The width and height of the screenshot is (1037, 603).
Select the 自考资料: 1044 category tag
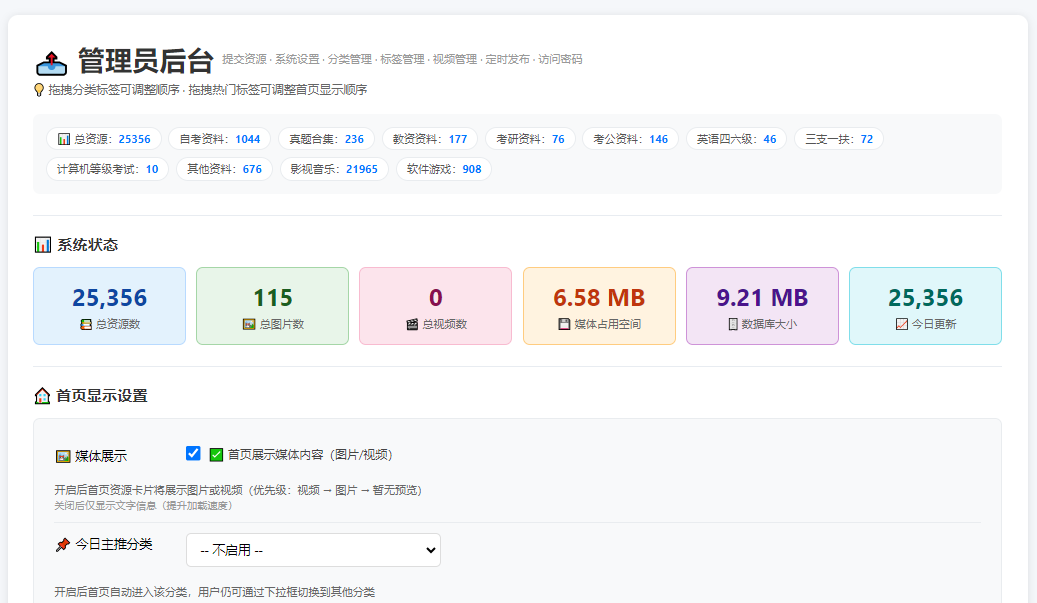[x=220, y=139]
